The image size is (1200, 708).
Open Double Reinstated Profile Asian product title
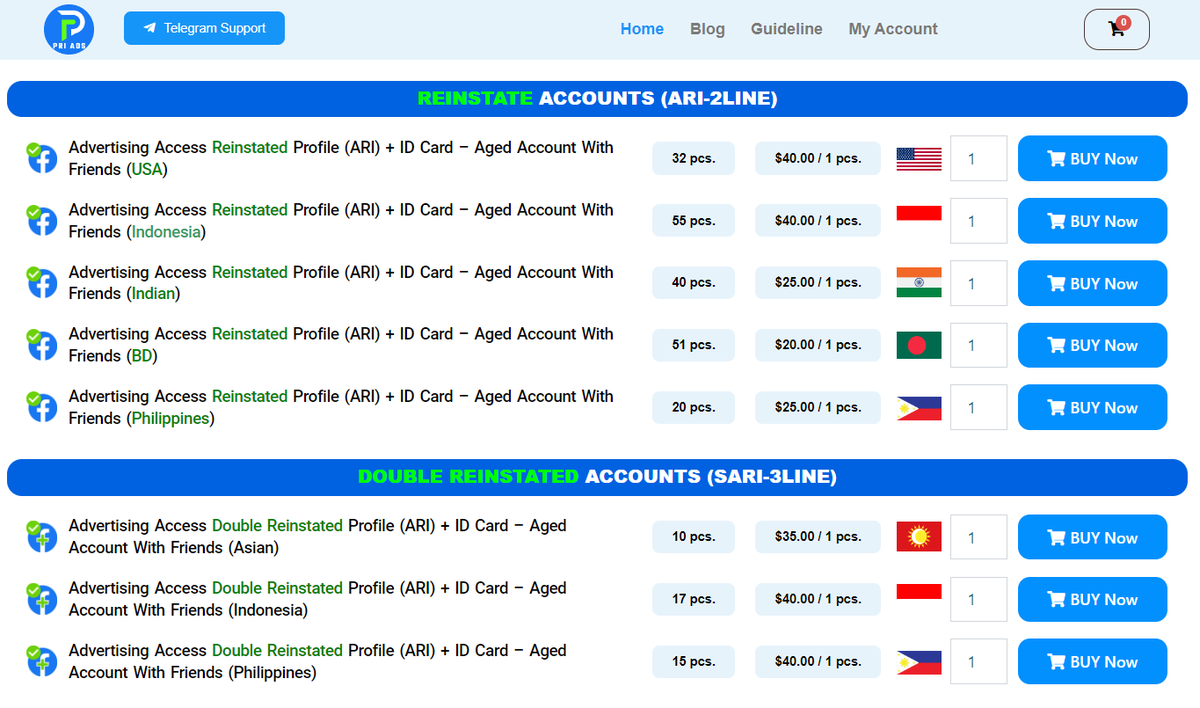[x=317, y=537]
